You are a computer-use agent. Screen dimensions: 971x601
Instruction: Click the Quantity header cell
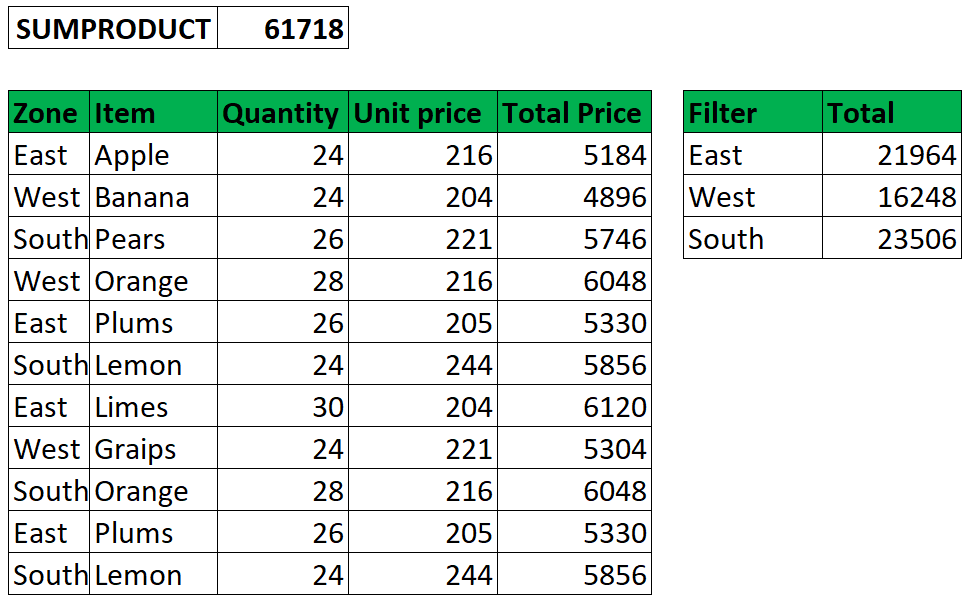click(x=283, y=112)
